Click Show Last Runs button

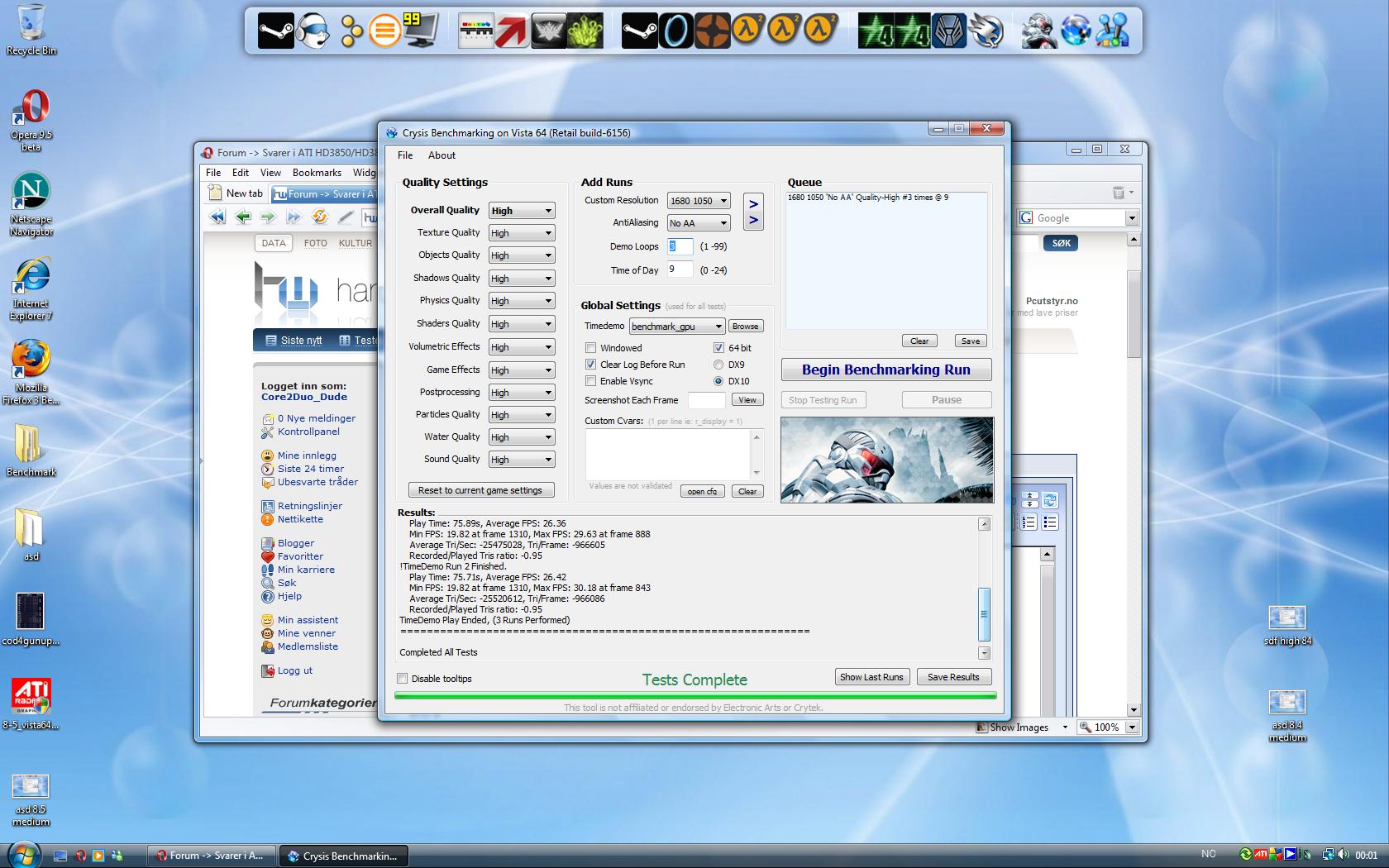point(871,677)
